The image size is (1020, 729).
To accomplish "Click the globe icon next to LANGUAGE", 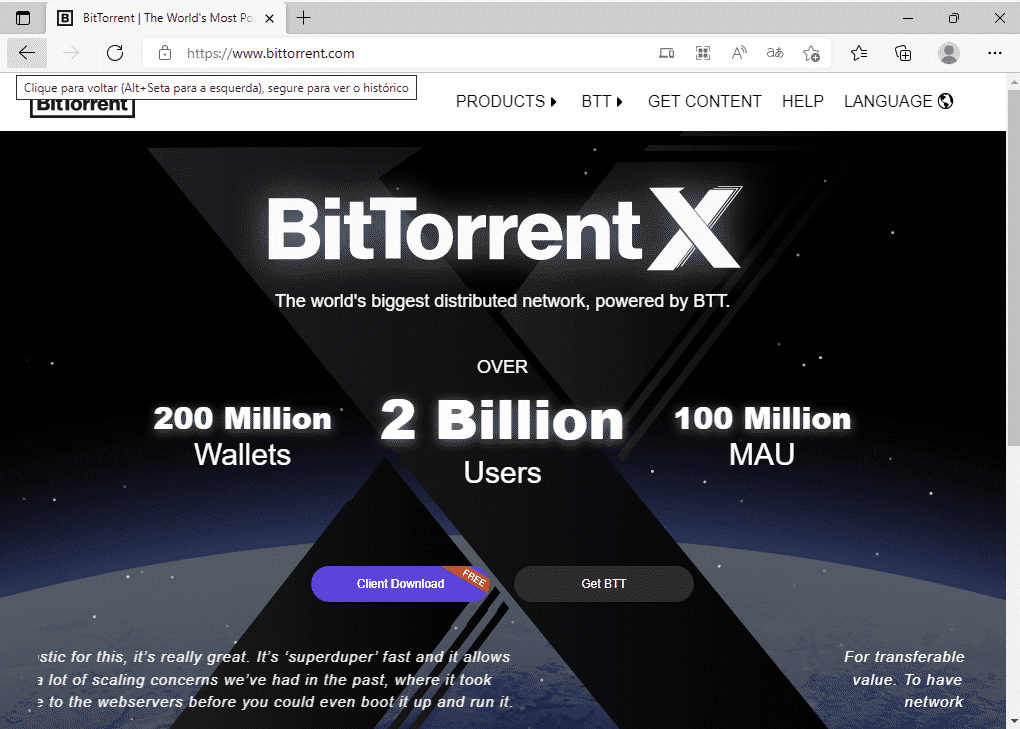I will 946,101.
